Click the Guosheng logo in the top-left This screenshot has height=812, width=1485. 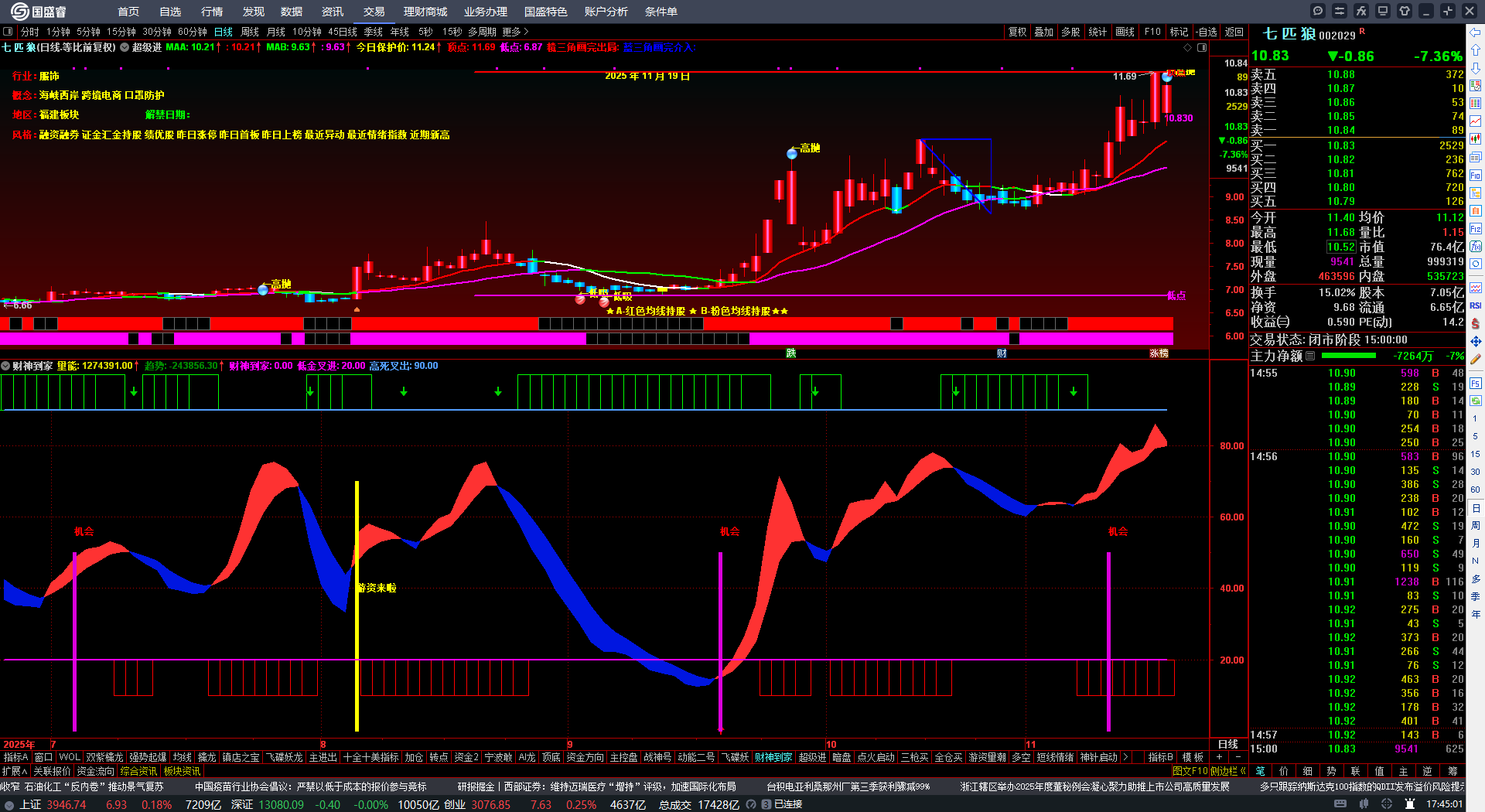(x=39, y=12)
